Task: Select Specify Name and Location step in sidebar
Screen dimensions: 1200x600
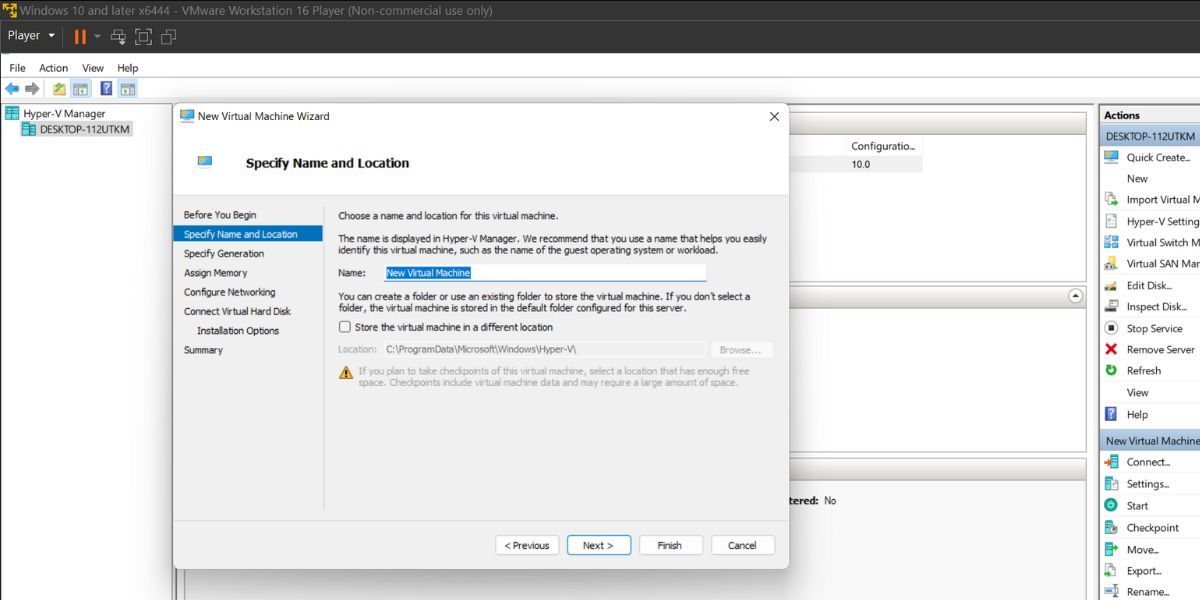Action: (x=248, y=234)
